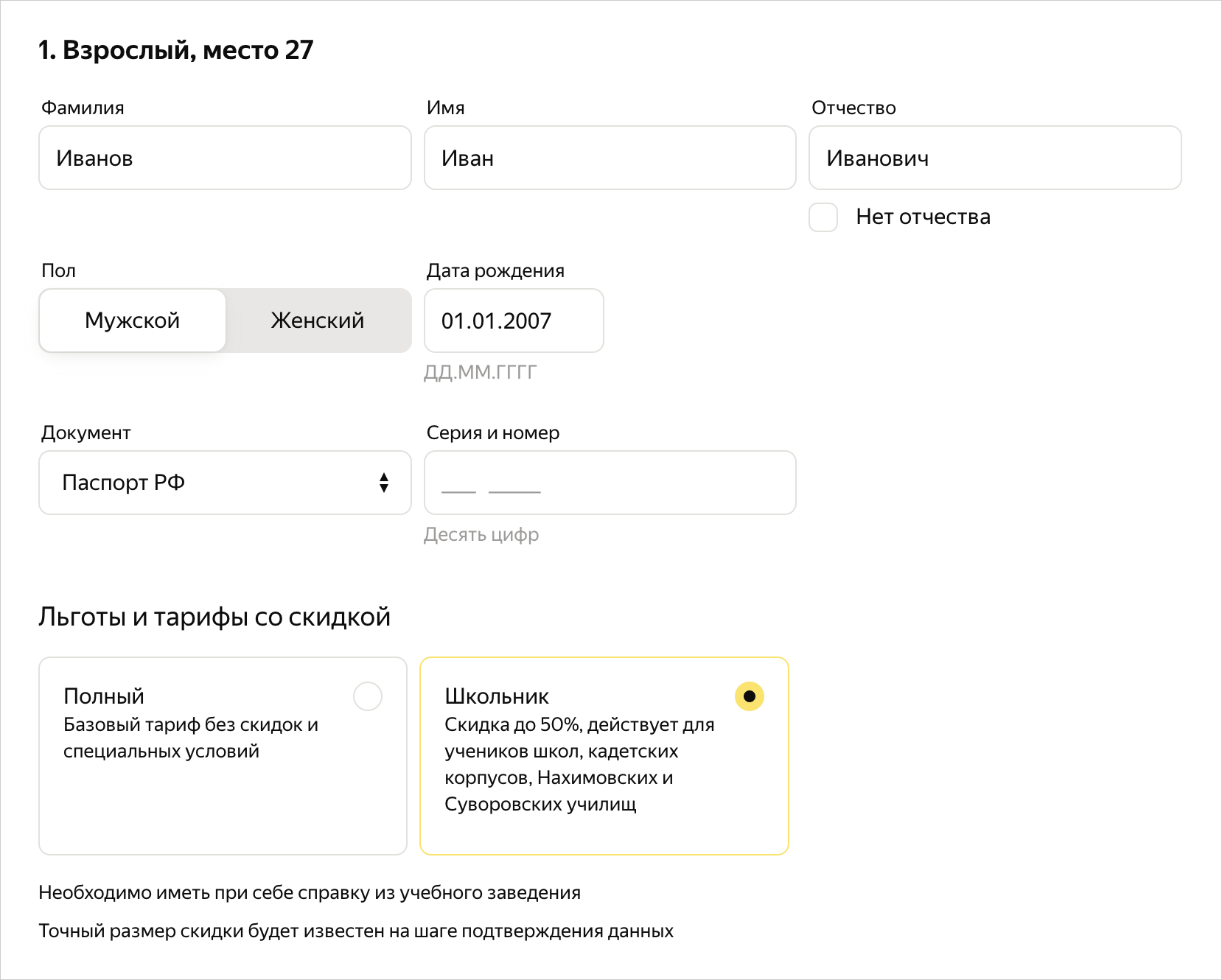Click the Нет отчества label text
Screen dimensions: 1222x980
click(923, 217)
